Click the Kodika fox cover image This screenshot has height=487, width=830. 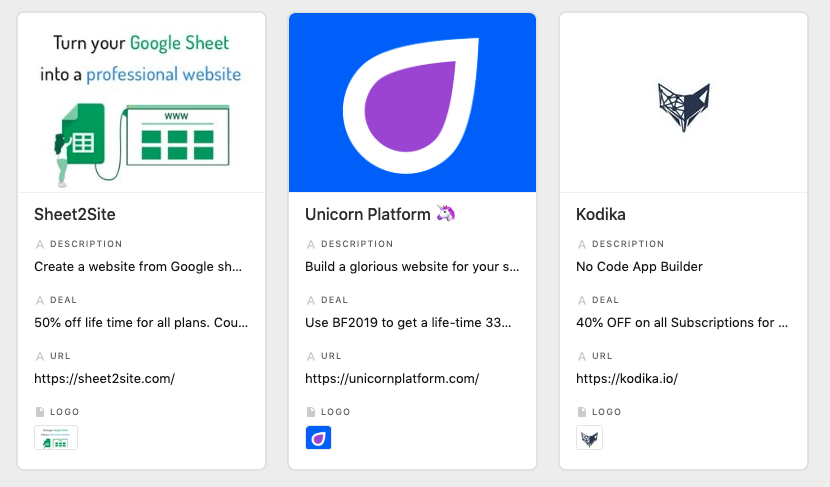pos(683,103)
